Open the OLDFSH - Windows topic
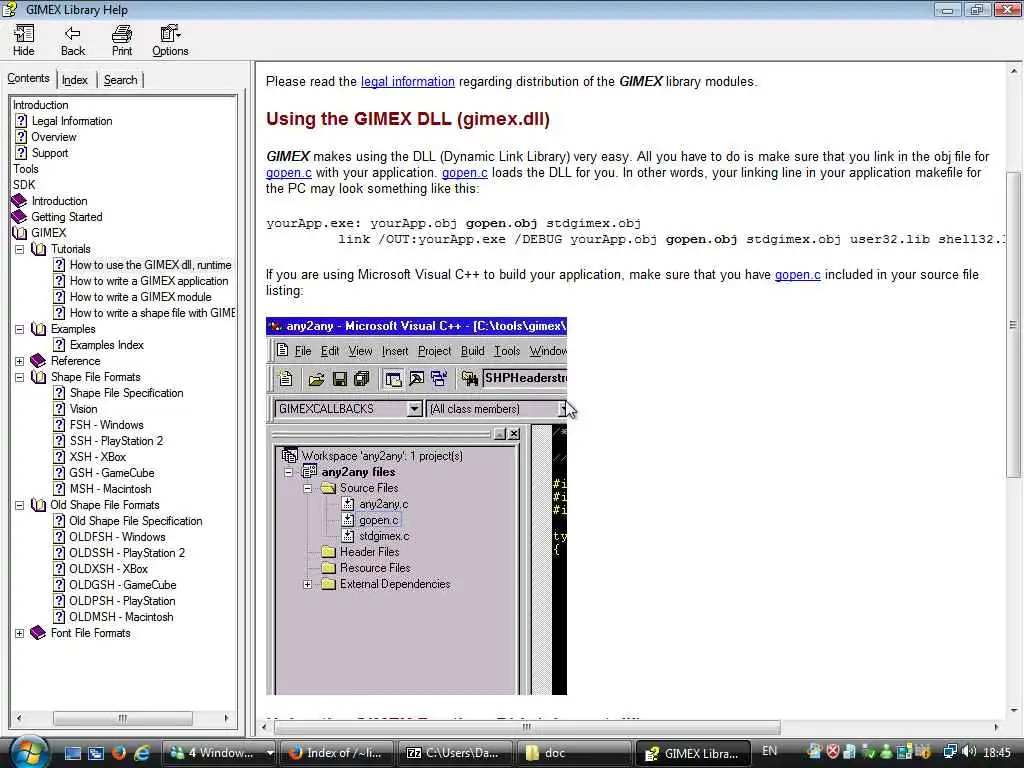This screenshot has width=1024, height=768. (118, 537)
